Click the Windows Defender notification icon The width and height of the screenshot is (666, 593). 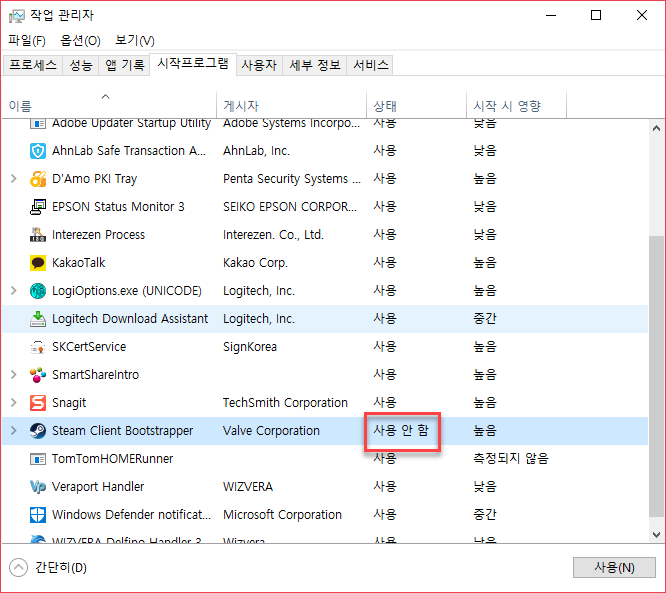38,515
